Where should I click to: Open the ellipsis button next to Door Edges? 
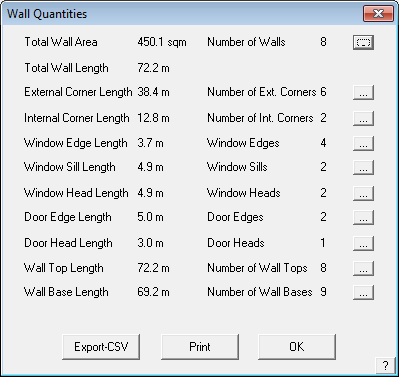coord(363,217)
